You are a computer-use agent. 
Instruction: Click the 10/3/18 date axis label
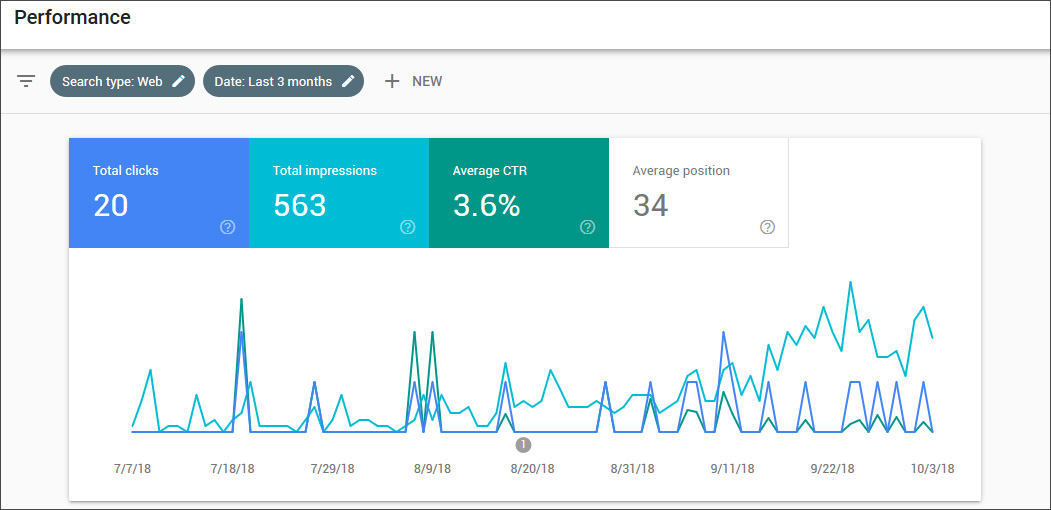click(931, 469)
